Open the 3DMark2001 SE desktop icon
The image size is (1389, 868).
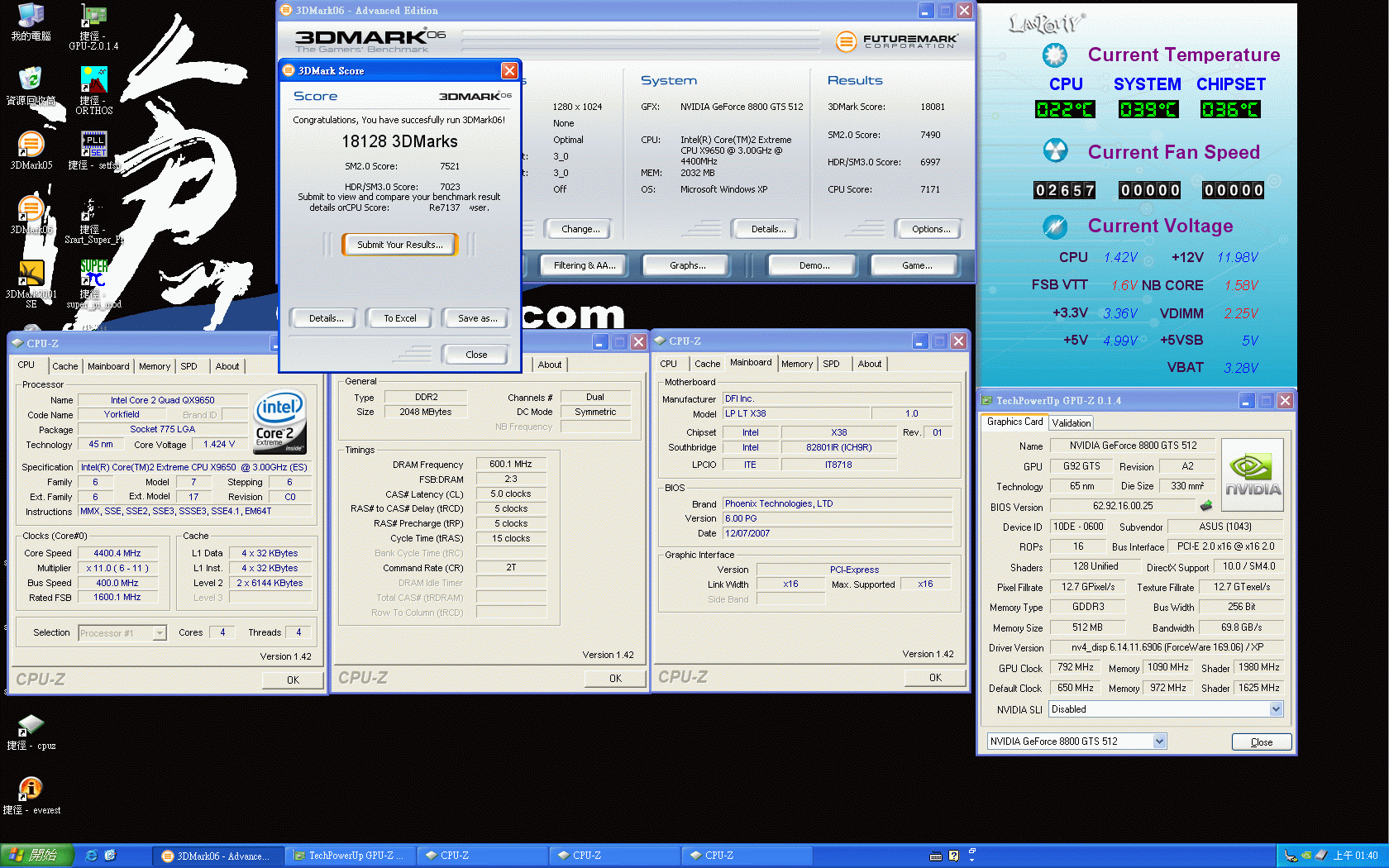click(31, 284)
